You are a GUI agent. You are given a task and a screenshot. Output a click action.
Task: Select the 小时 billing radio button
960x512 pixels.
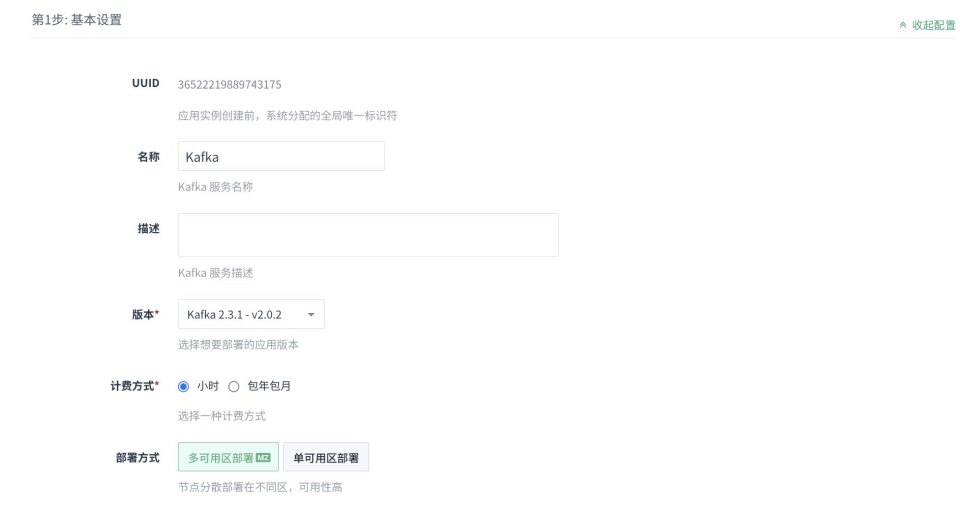(183, 386)
